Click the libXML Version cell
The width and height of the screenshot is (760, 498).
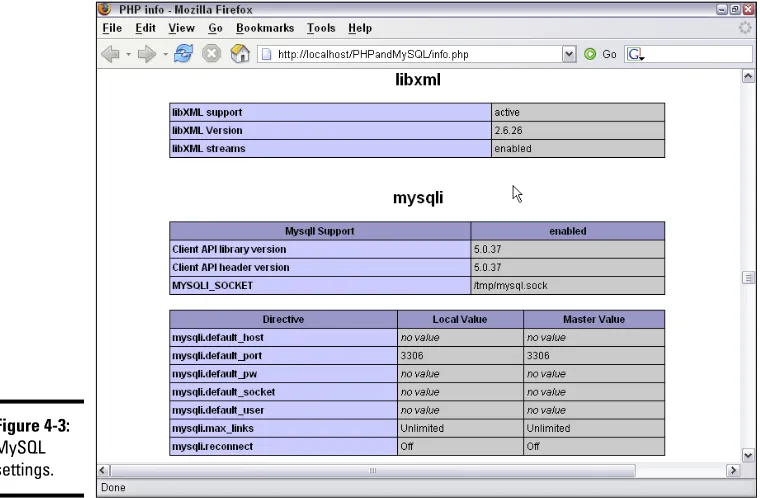(x=330, y=130)
